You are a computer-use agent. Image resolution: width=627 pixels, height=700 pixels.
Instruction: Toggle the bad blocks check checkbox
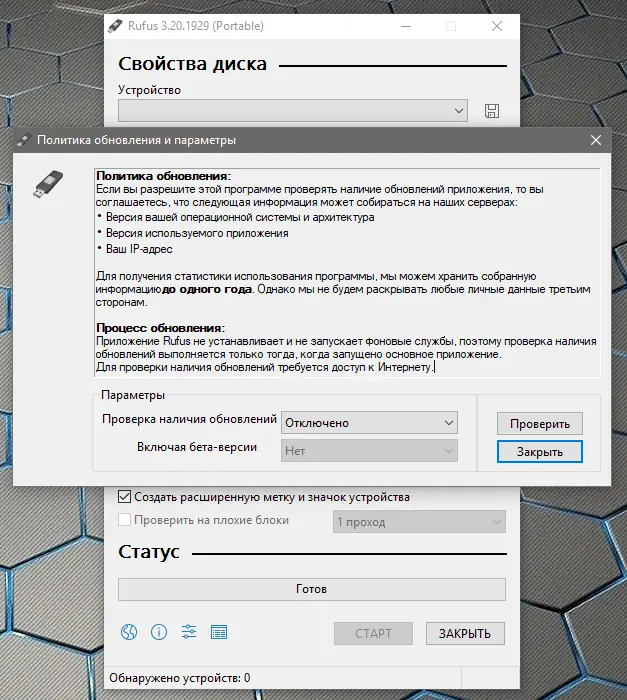(x=124, y=520)
